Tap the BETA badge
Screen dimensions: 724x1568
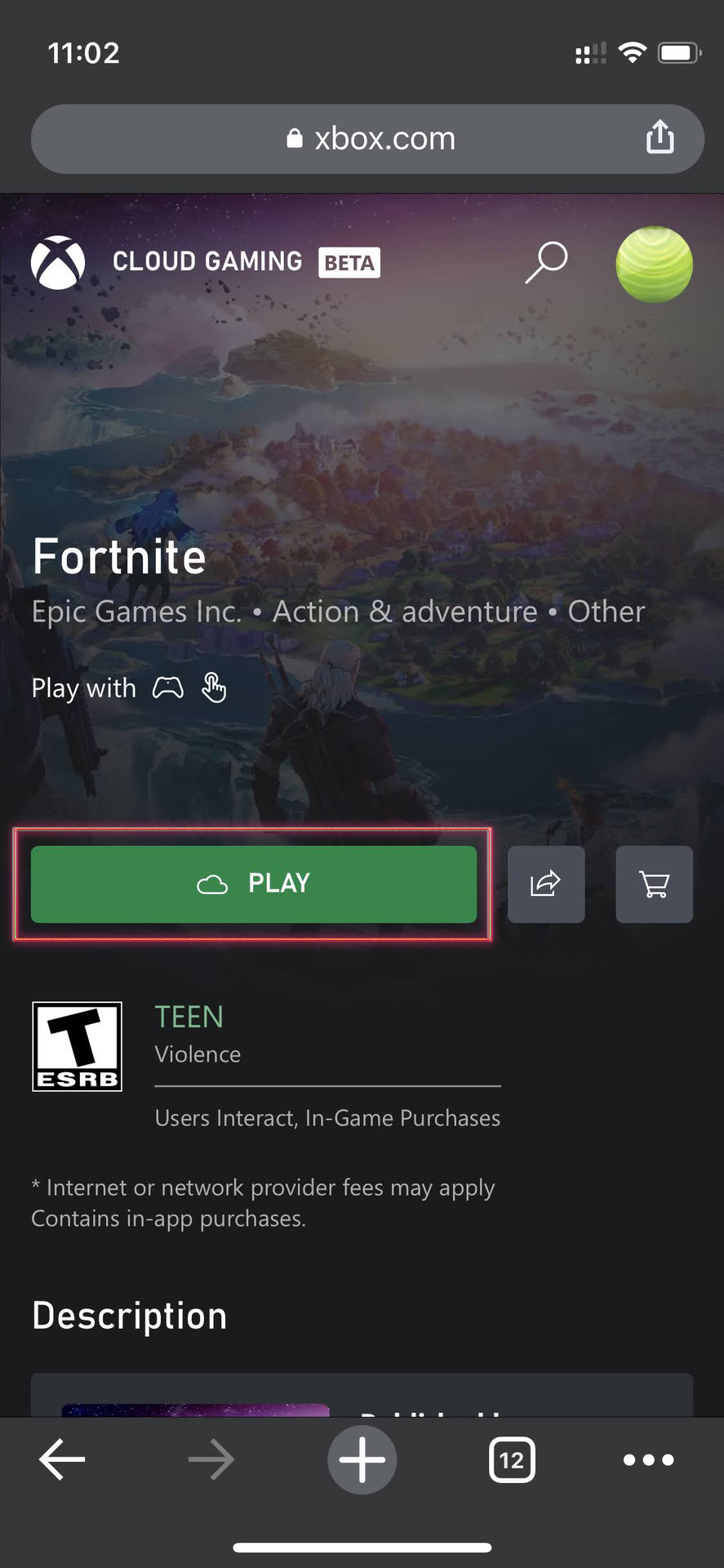coord(349,263)
